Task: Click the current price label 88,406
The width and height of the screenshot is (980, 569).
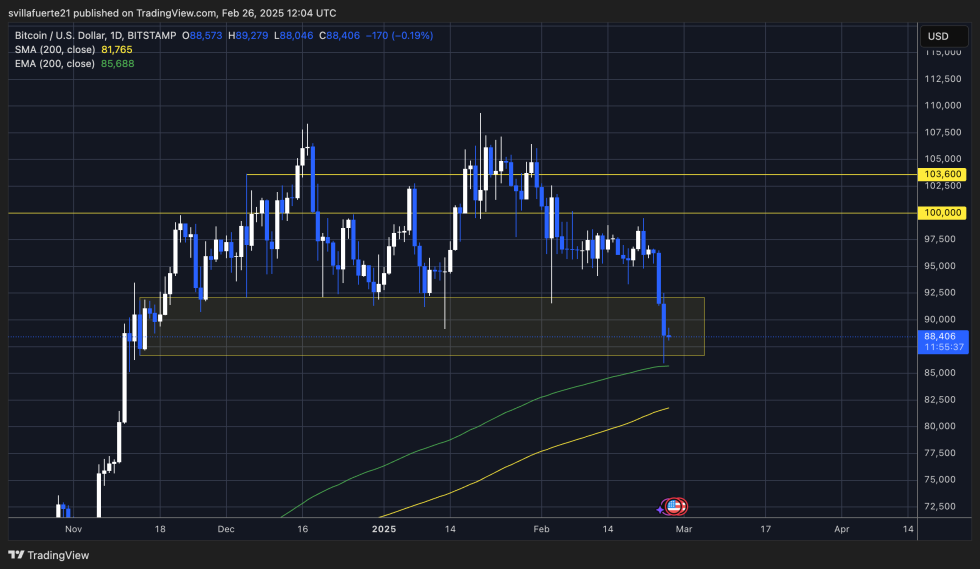Action: pyautogui.click(x=943, y=337)
